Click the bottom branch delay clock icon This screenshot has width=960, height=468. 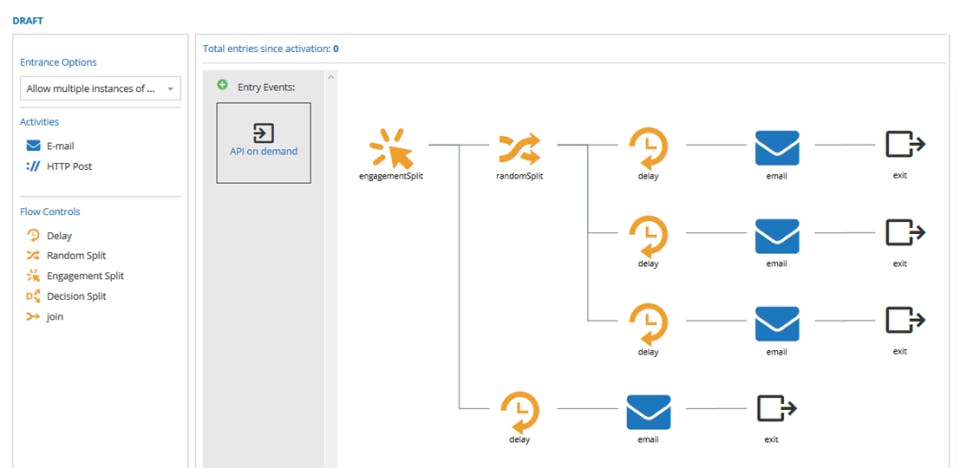click(520, 412)
